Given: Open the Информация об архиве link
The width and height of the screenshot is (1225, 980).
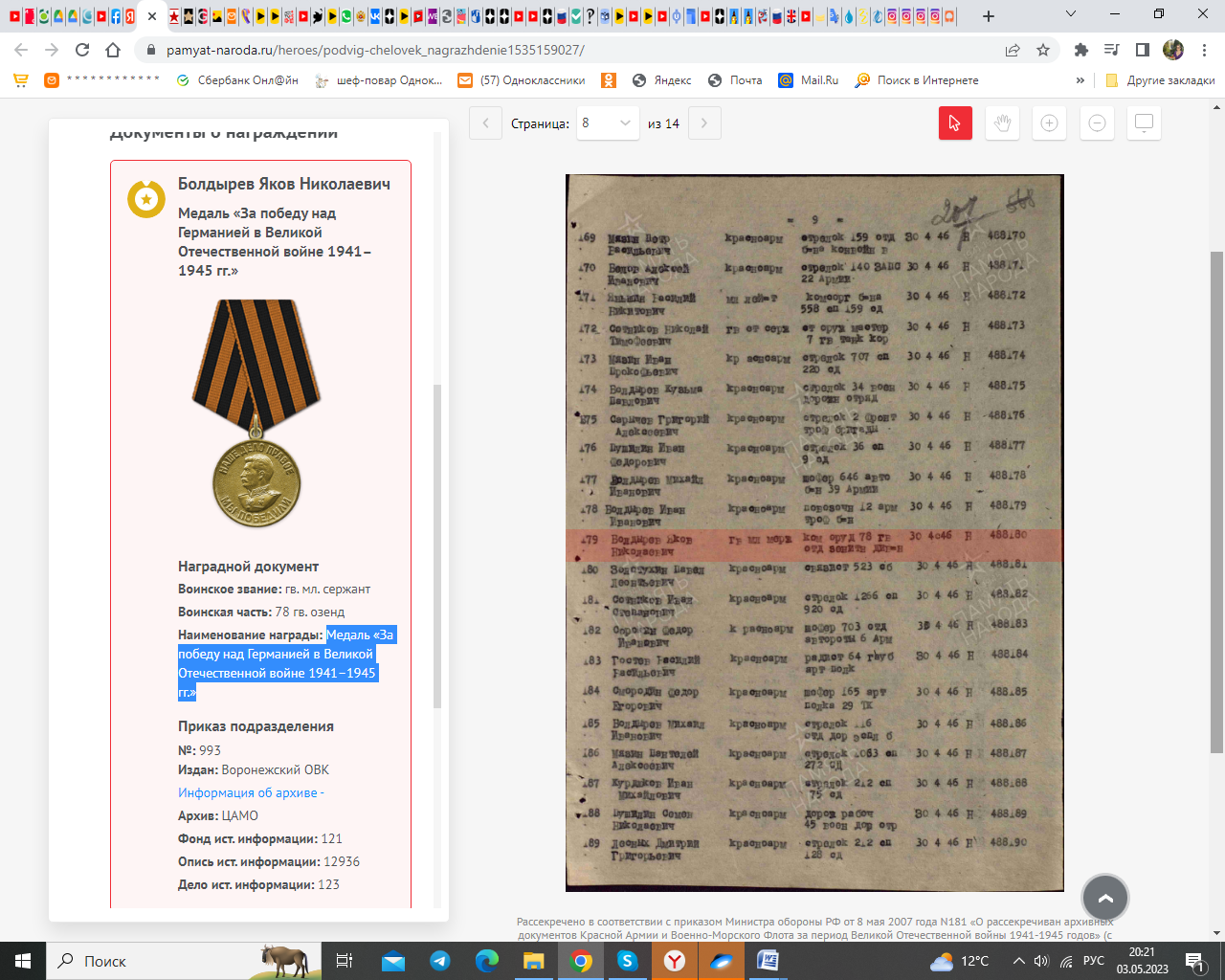Looking at the screenshot, I should [251, 792].
